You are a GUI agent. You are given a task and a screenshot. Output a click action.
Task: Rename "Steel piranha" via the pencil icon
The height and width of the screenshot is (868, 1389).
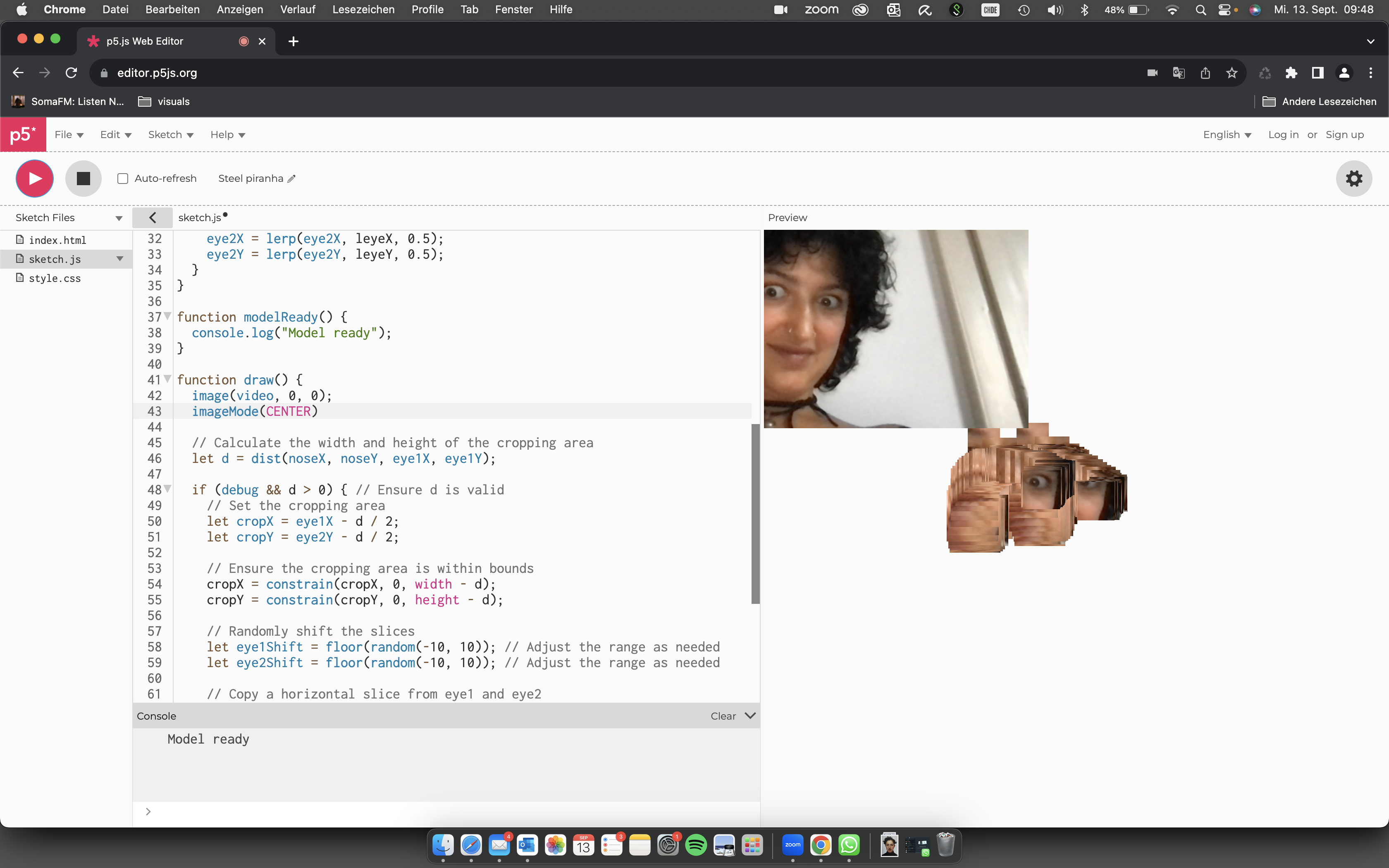291,179
